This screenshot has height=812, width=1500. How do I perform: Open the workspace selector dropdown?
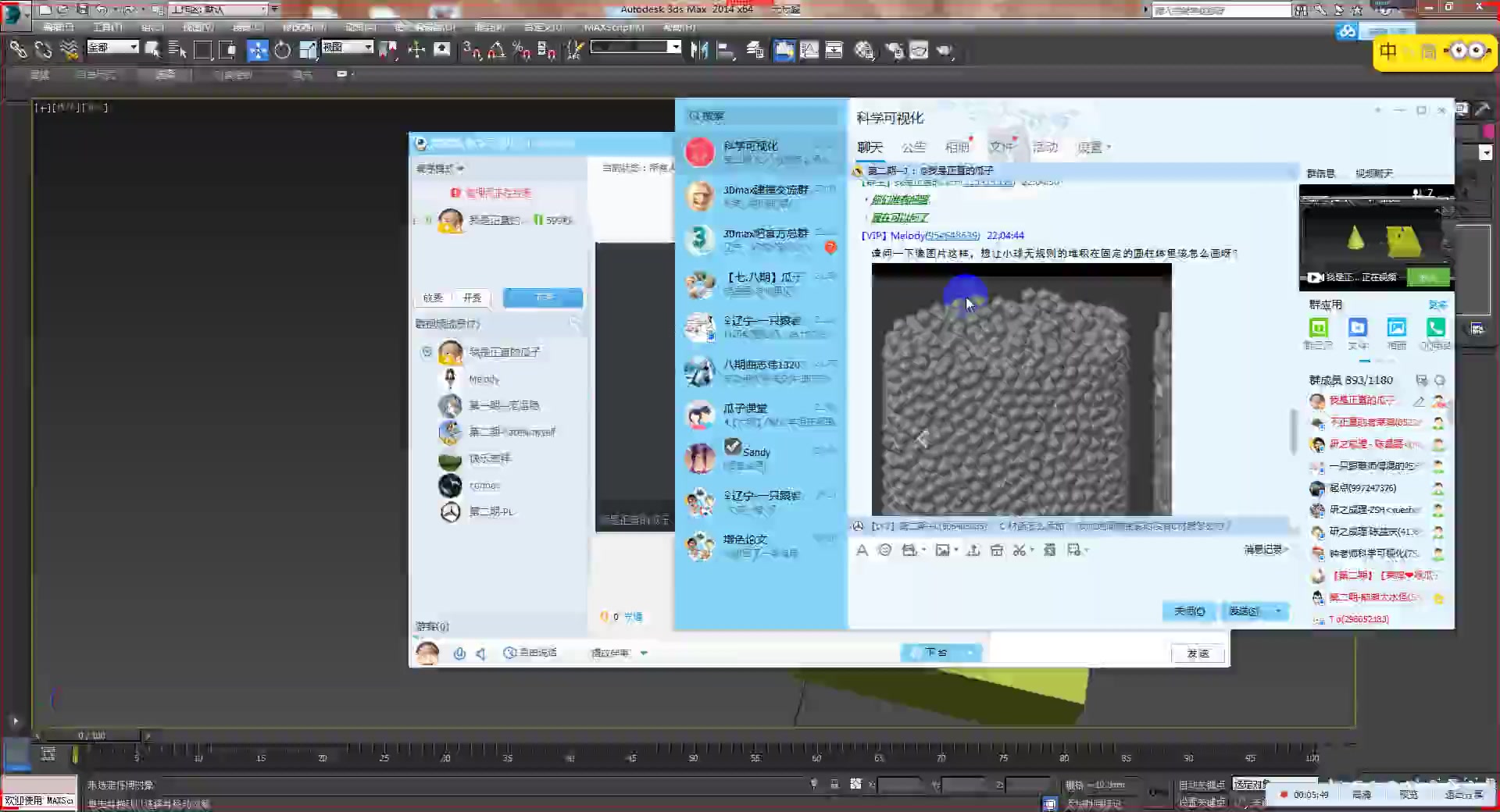tap(219, 9)
